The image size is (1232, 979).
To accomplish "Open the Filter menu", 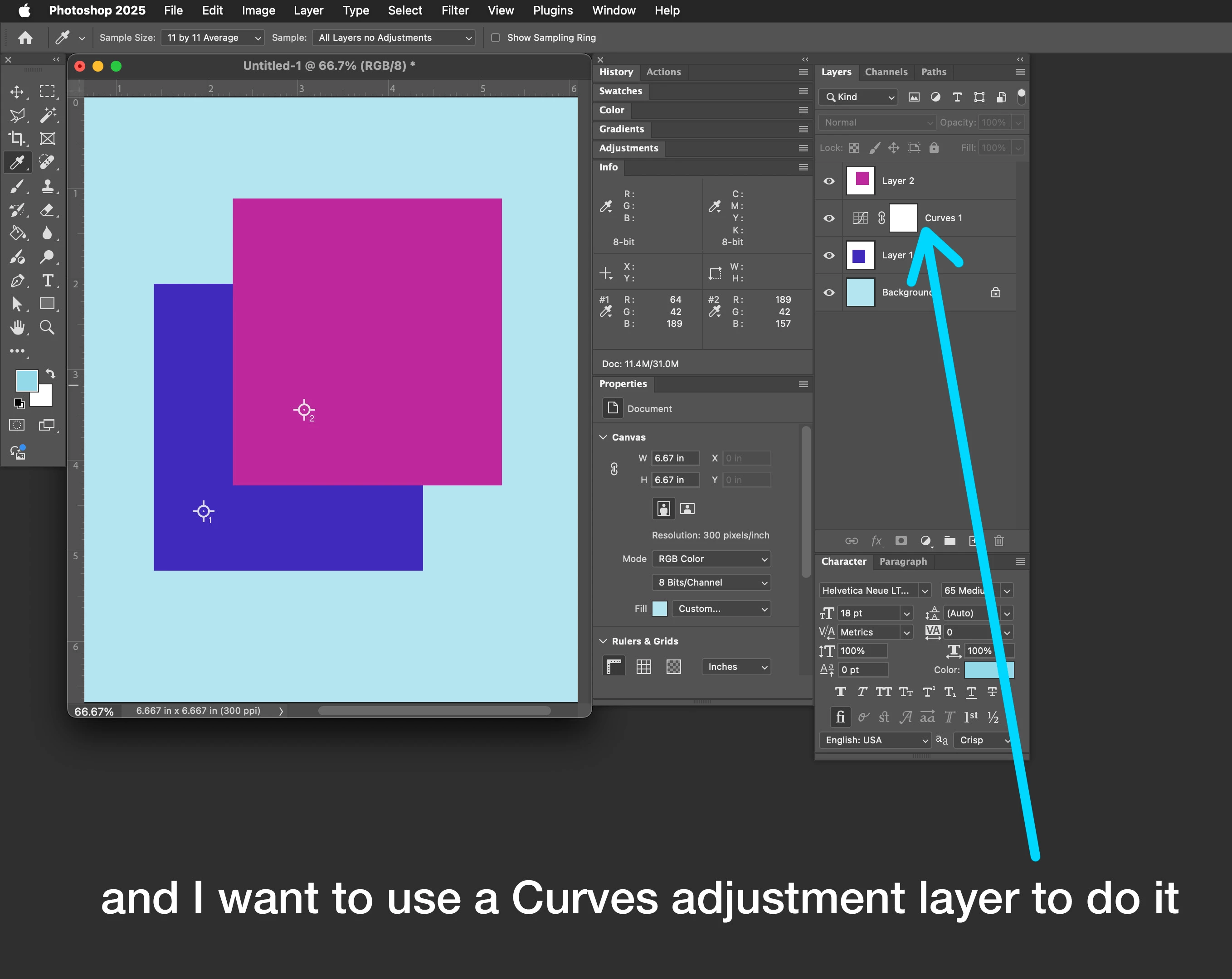I will click(455, 10).
